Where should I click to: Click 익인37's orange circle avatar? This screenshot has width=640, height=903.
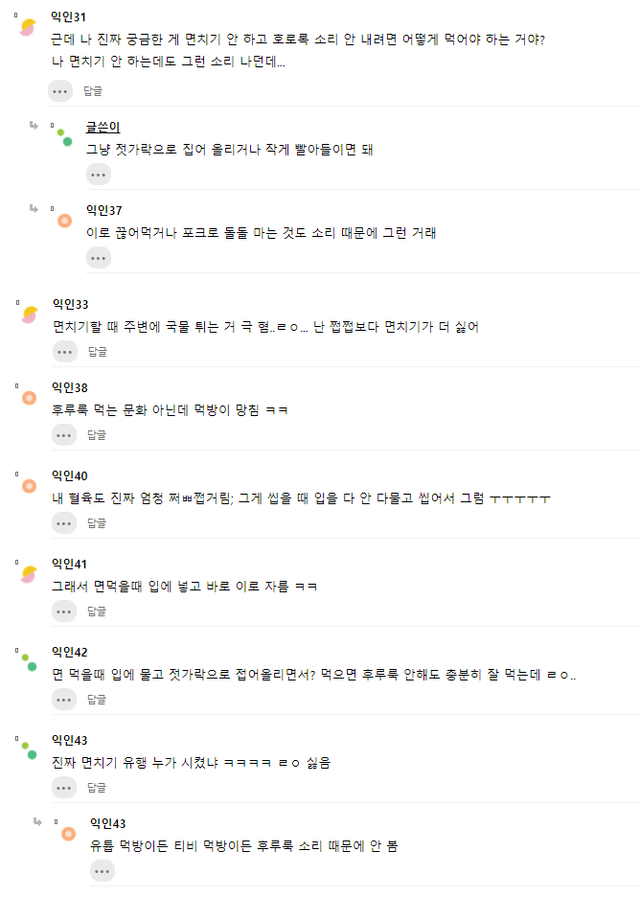click(x=65, y=220)
